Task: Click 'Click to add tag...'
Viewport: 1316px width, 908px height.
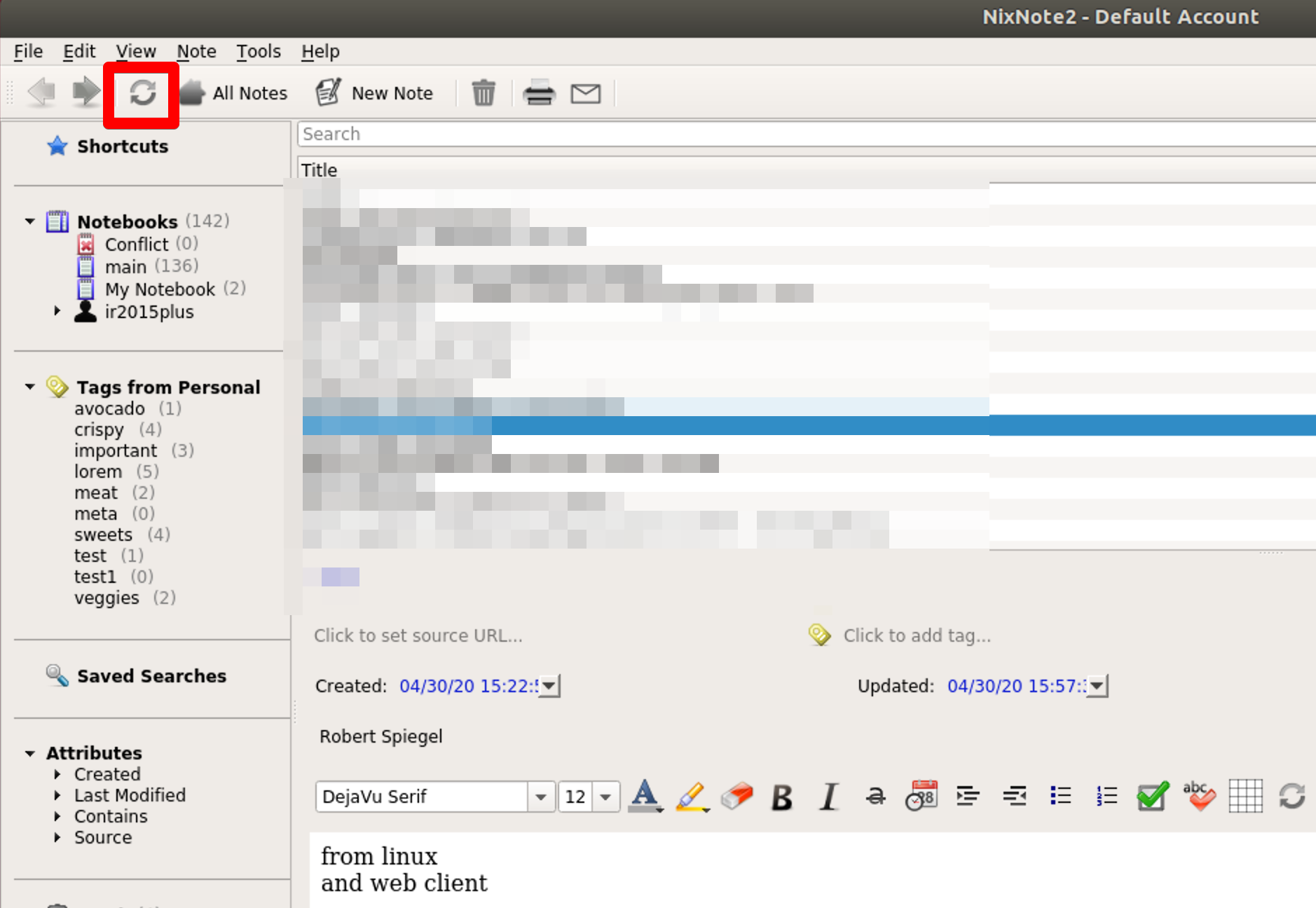Action: (917, 635)
